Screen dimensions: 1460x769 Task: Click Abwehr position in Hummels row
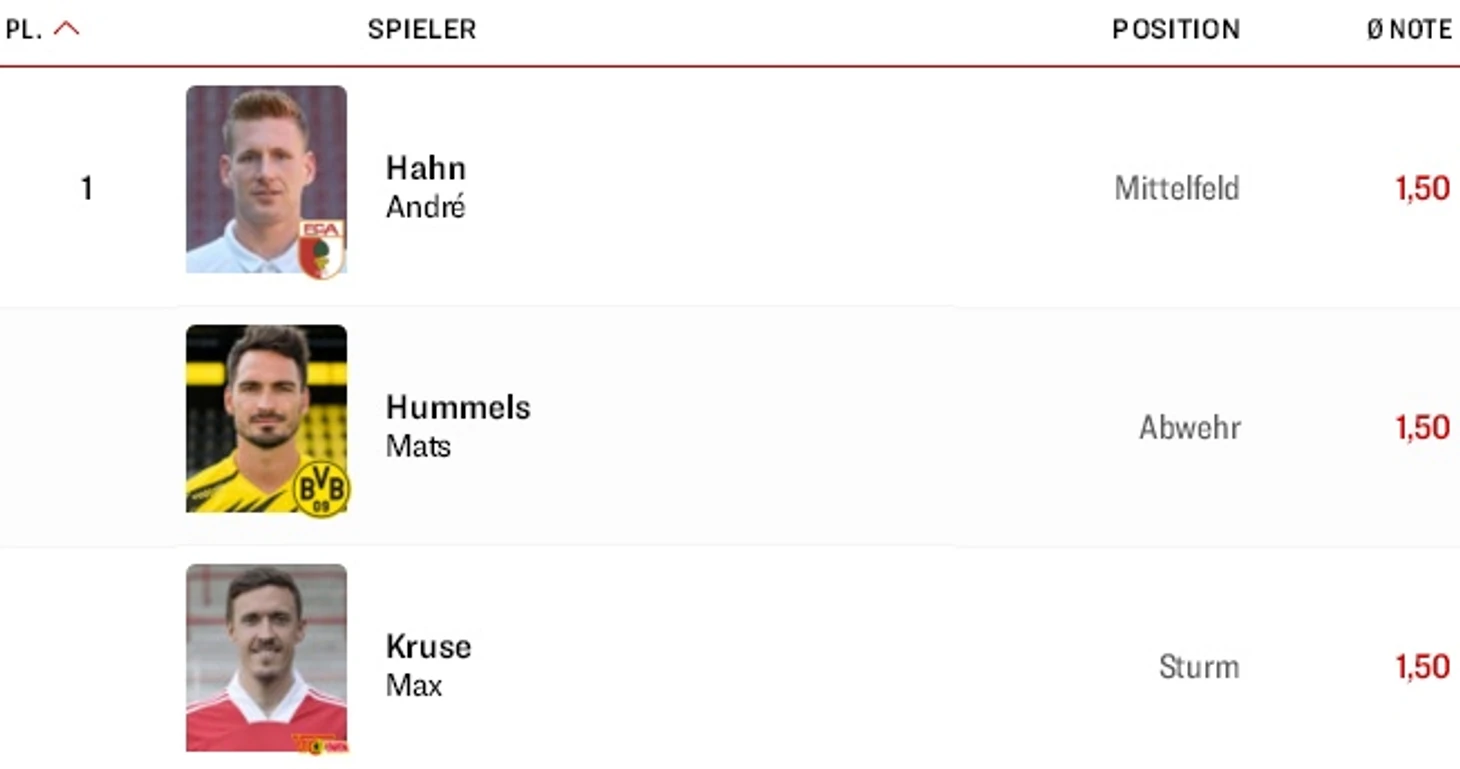pos(1190,427)
